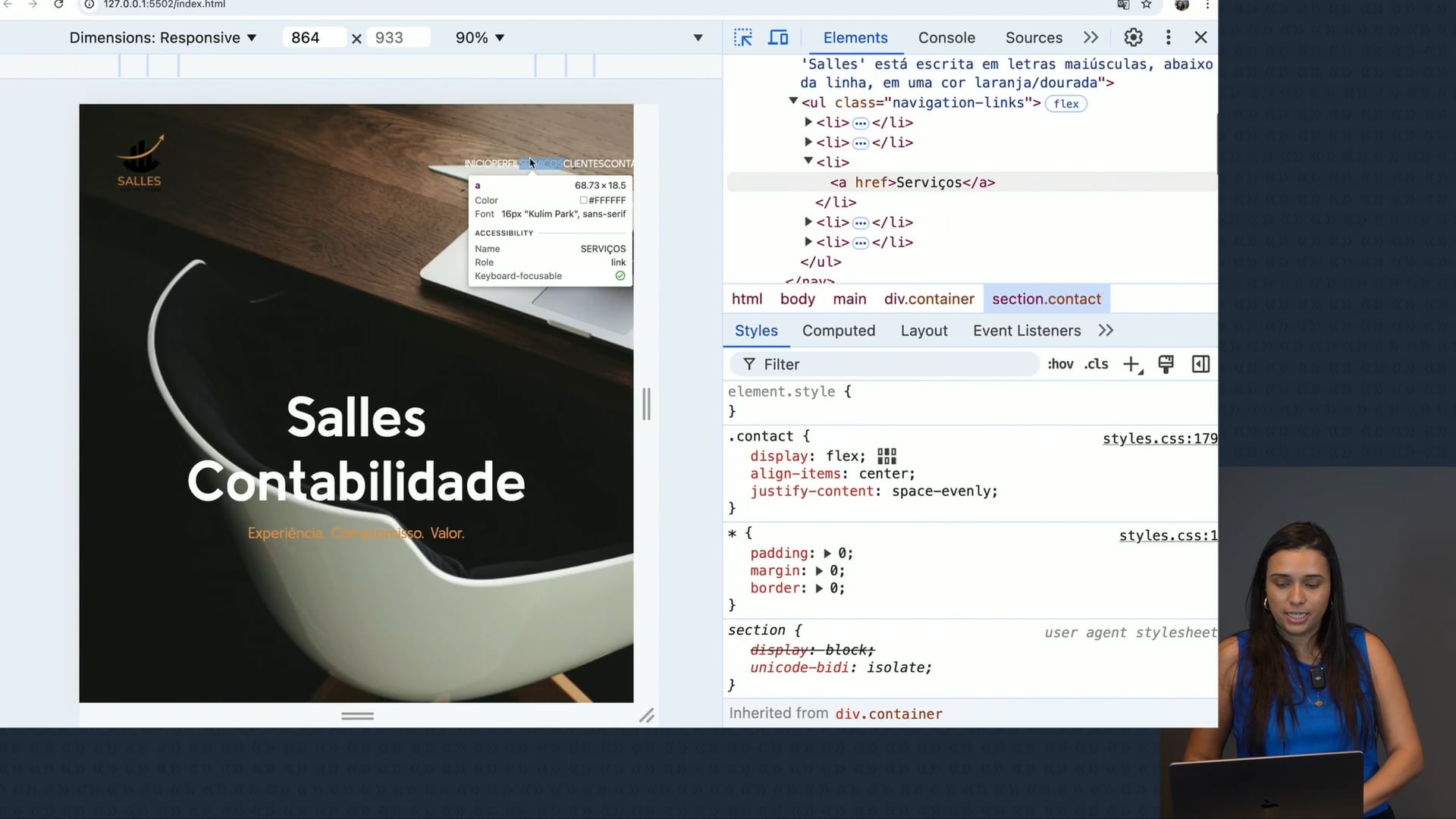The width and height of the screenshot is (1456, 819).
Task: Click the flex badge on the ul element
Action: point(1065,104)
